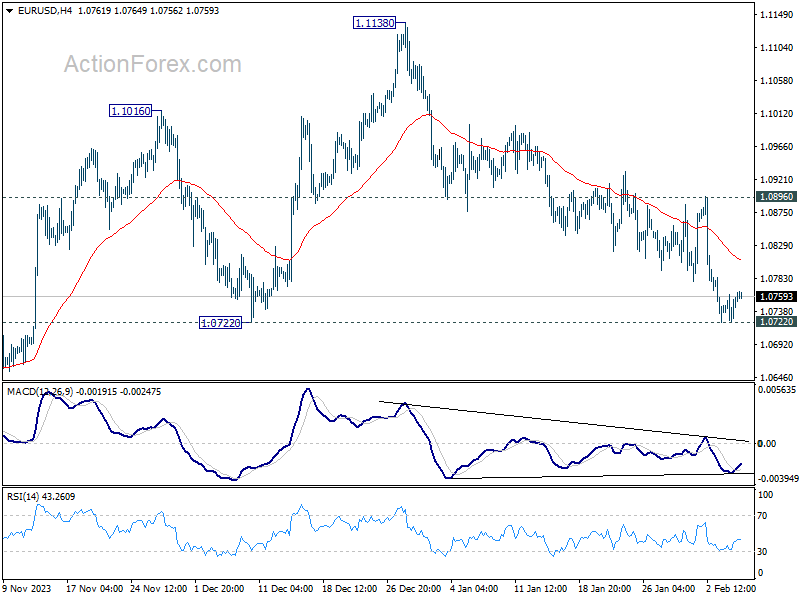Click the 1.10160 peak price label
Viewport: 800px width, 600px height.
pyautogui.click(x=131, y=111)
